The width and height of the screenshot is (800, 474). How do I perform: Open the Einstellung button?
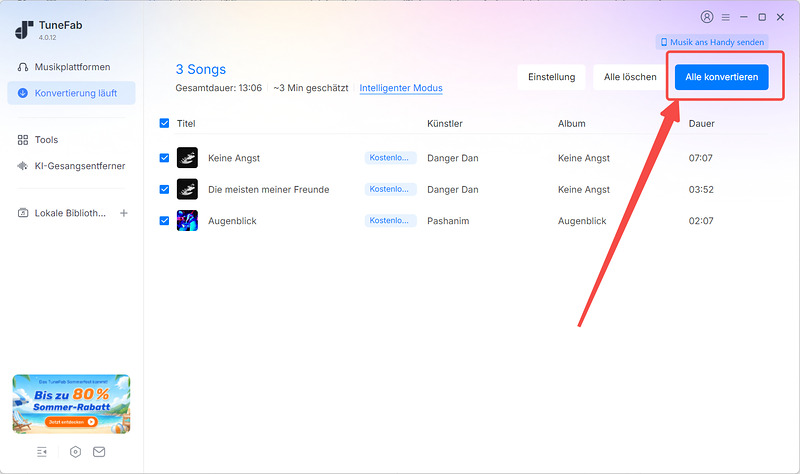552,77
